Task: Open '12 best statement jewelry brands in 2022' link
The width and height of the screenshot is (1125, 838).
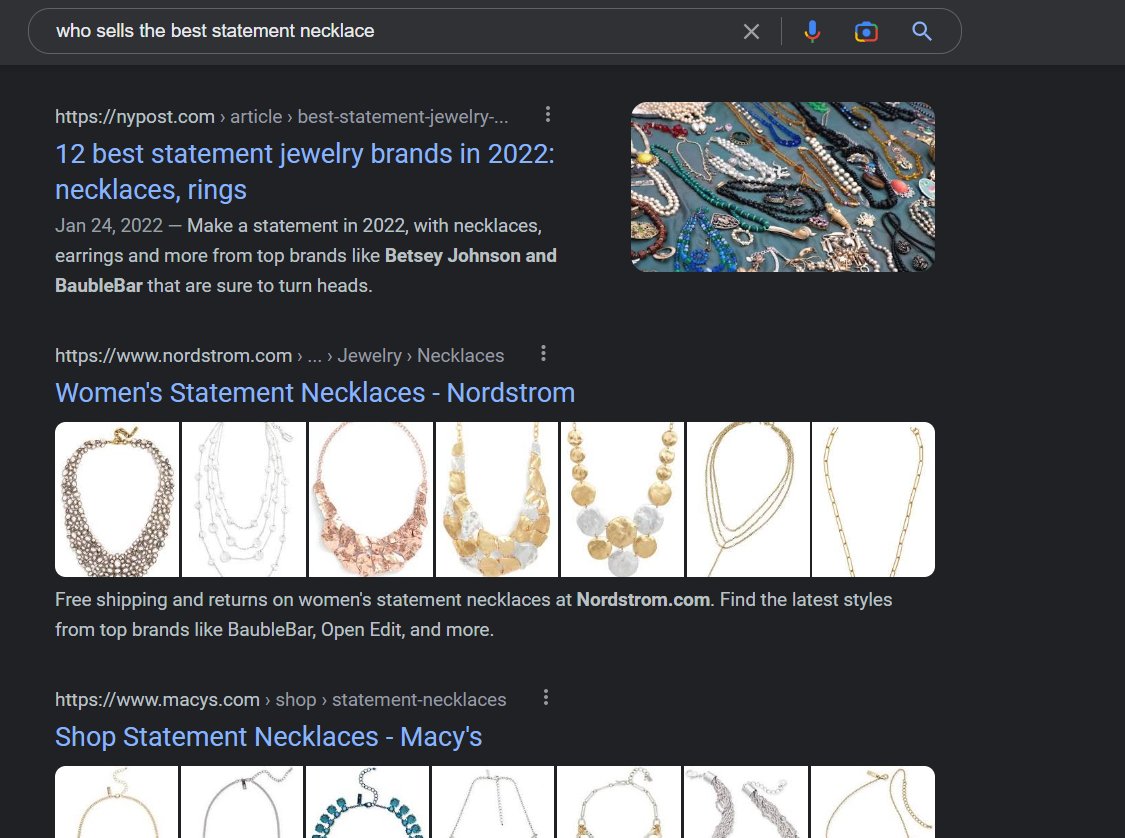Action: 305,171
